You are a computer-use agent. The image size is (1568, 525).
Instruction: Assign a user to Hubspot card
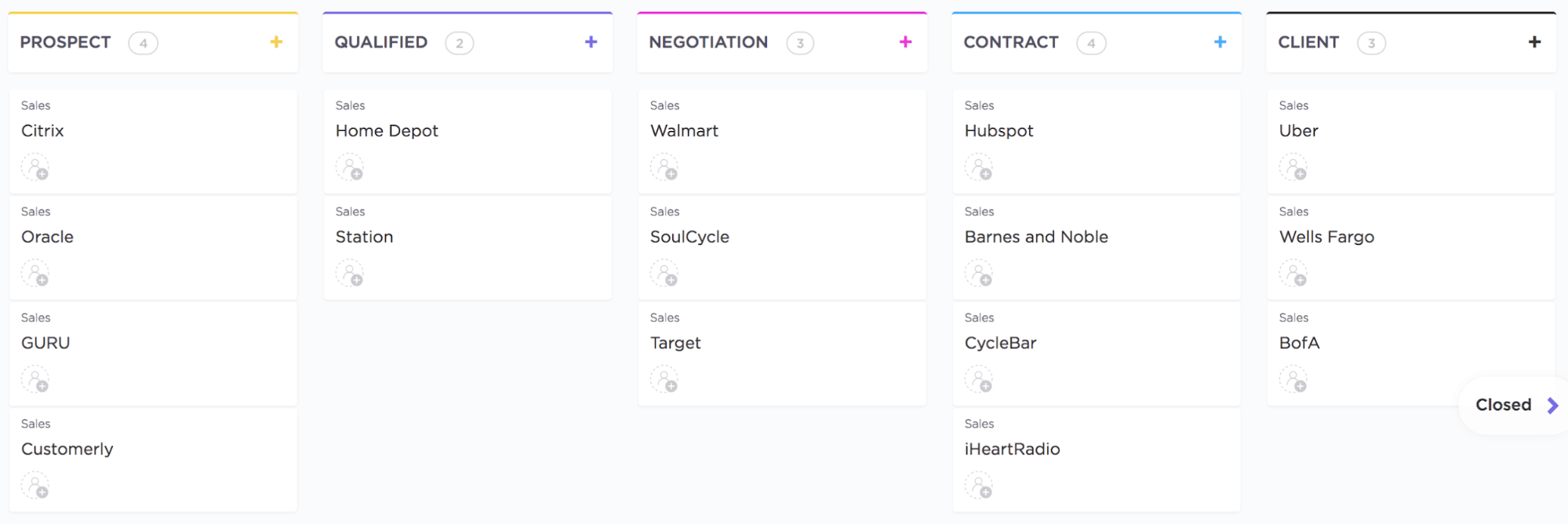point(979,168)
